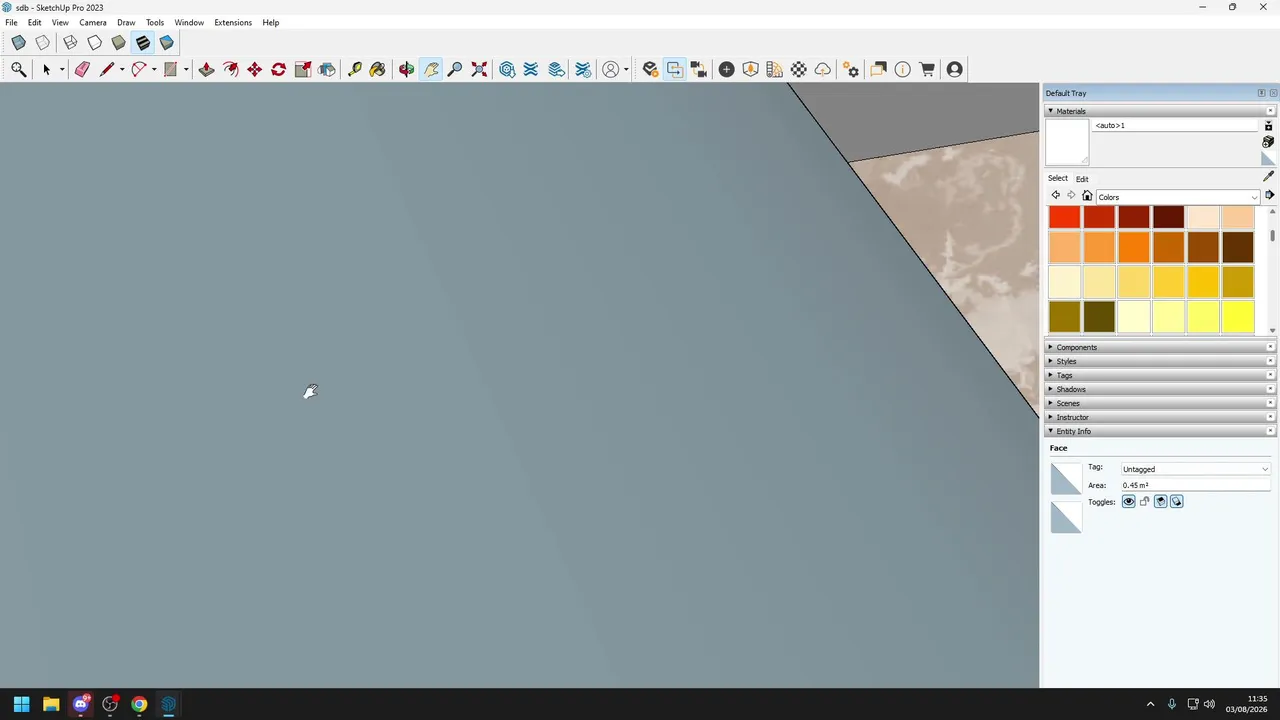The height and width of the screenshot is (720, 1280).
Task: Click the Zoom Extents tool
Action: pyautogui.click(x=479, y=69)
